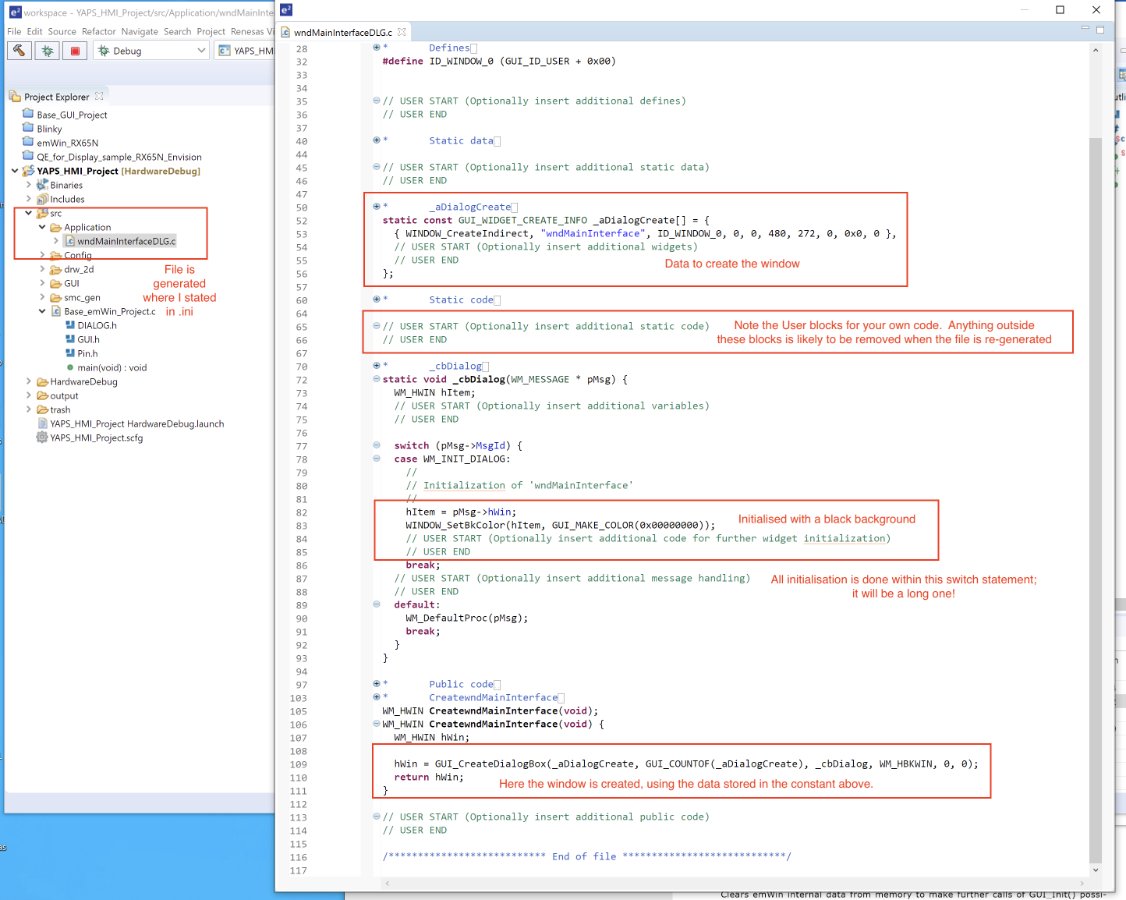Screen dimensions: 1126x900
Task: Open the Navigate menu
Action: coord(139,32)
